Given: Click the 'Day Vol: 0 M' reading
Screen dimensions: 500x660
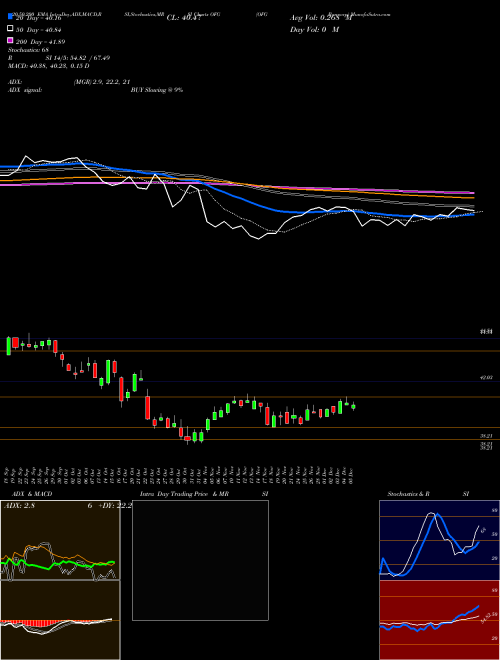Looking at the screenshot, I should tap(314, 29).
